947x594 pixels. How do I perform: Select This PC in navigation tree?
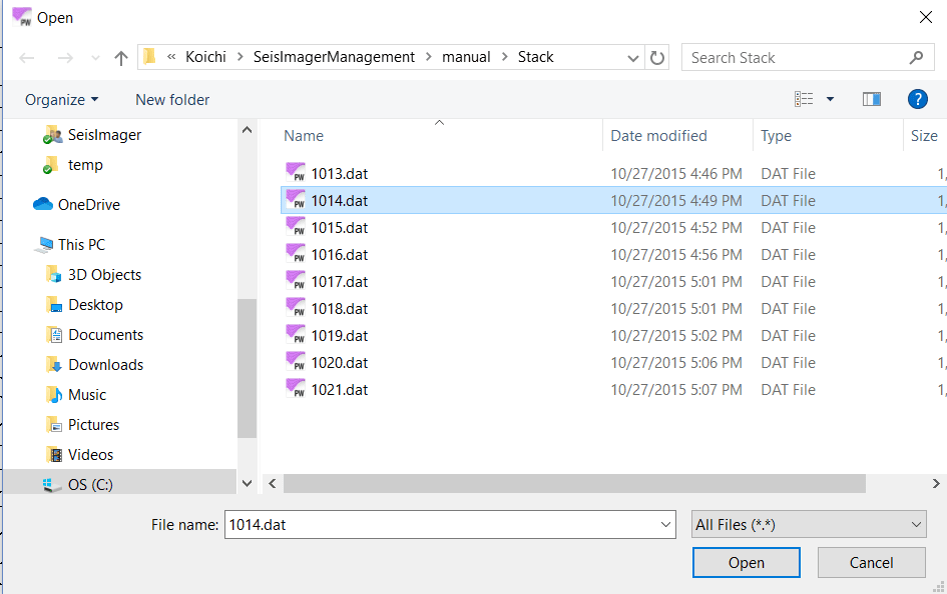(x=80, y=245)
